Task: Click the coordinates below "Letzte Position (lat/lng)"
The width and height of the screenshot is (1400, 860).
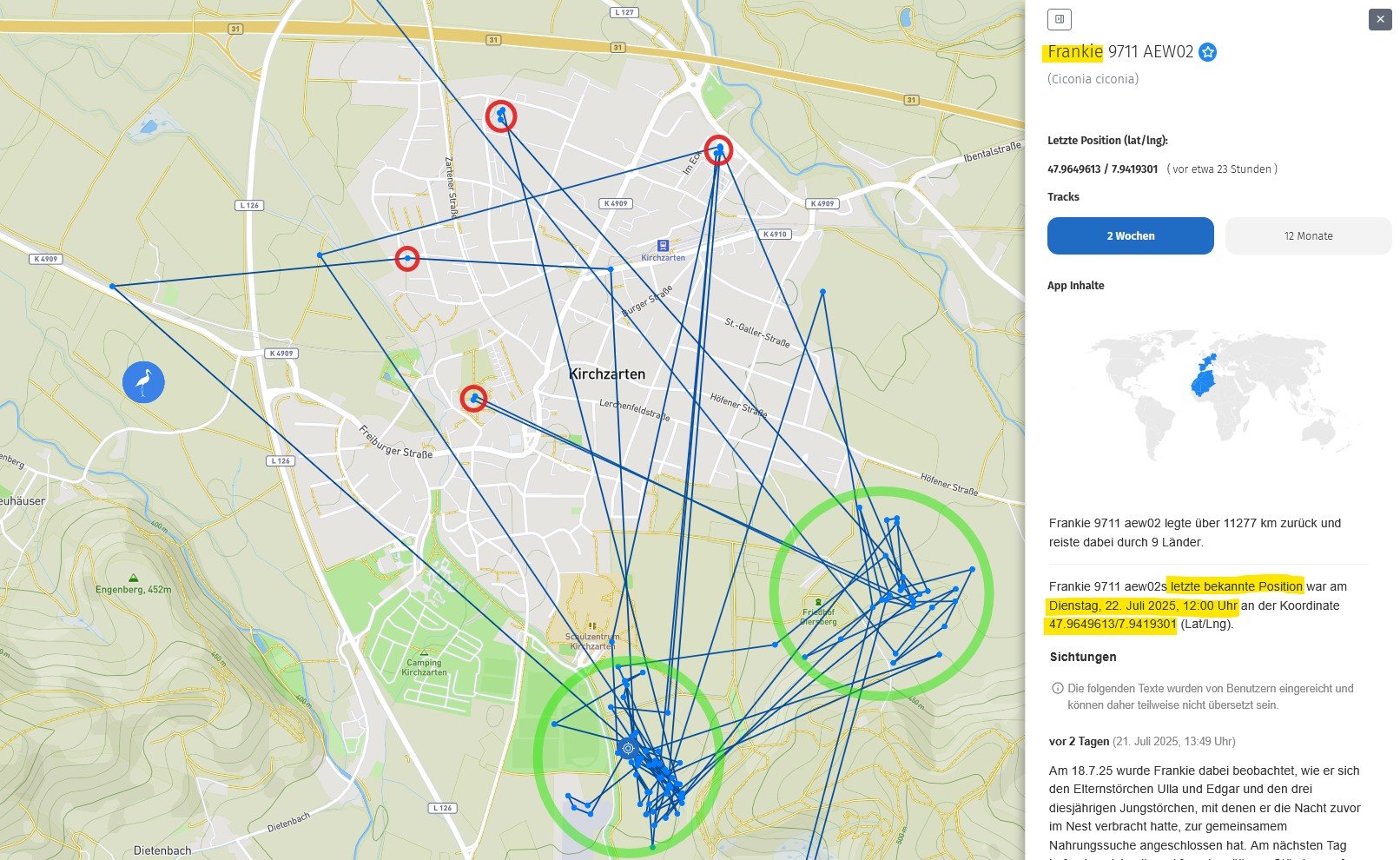Action: (1102, 169)
